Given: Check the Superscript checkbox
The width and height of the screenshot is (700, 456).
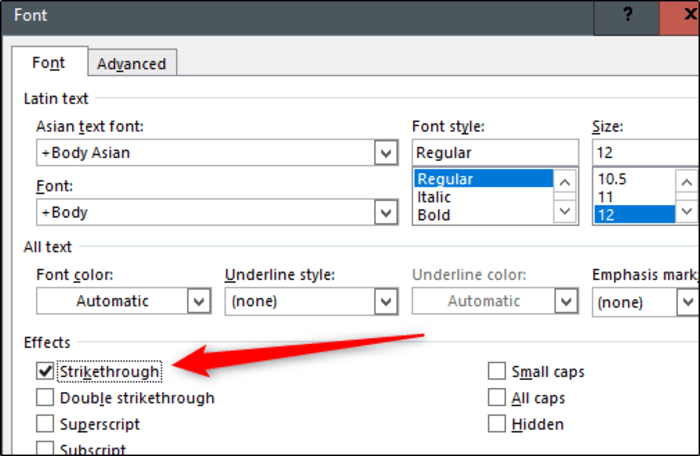Looking at the screenshot, I should click(x=45, y=424).
